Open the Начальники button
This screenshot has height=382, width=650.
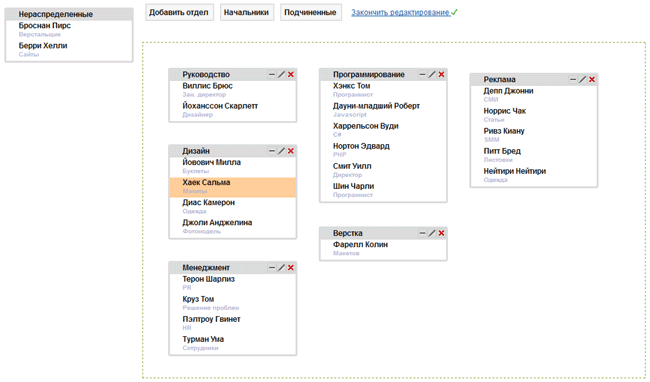pos(247,12)
